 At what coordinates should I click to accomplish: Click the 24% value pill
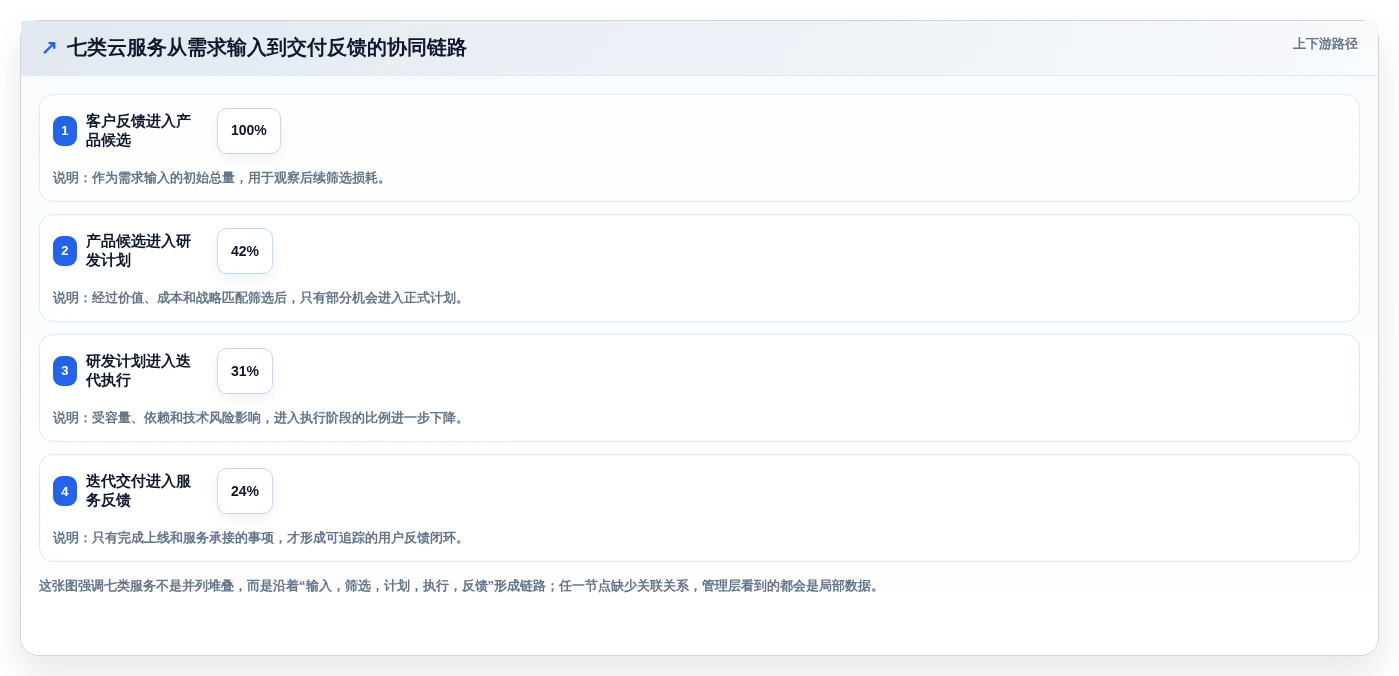[245, 491]
